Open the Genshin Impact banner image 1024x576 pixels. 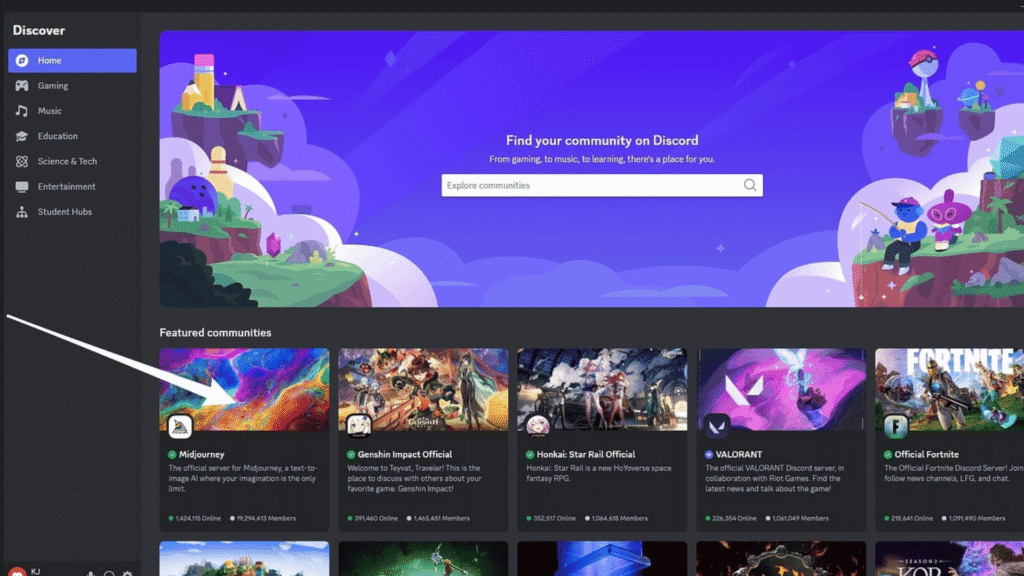423,389
